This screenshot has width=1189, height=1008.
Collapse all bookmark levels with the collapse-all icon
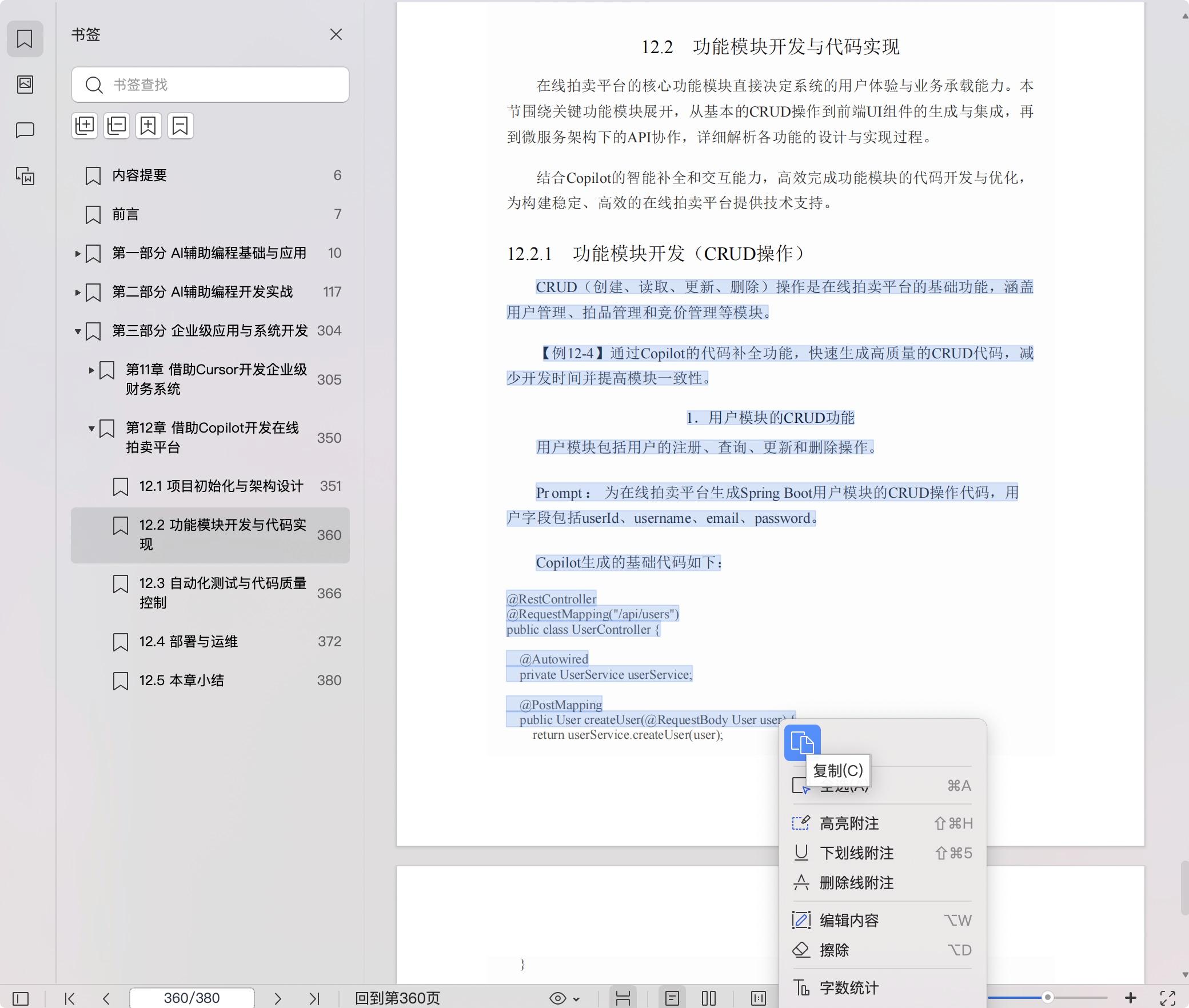tap(116, 126)
